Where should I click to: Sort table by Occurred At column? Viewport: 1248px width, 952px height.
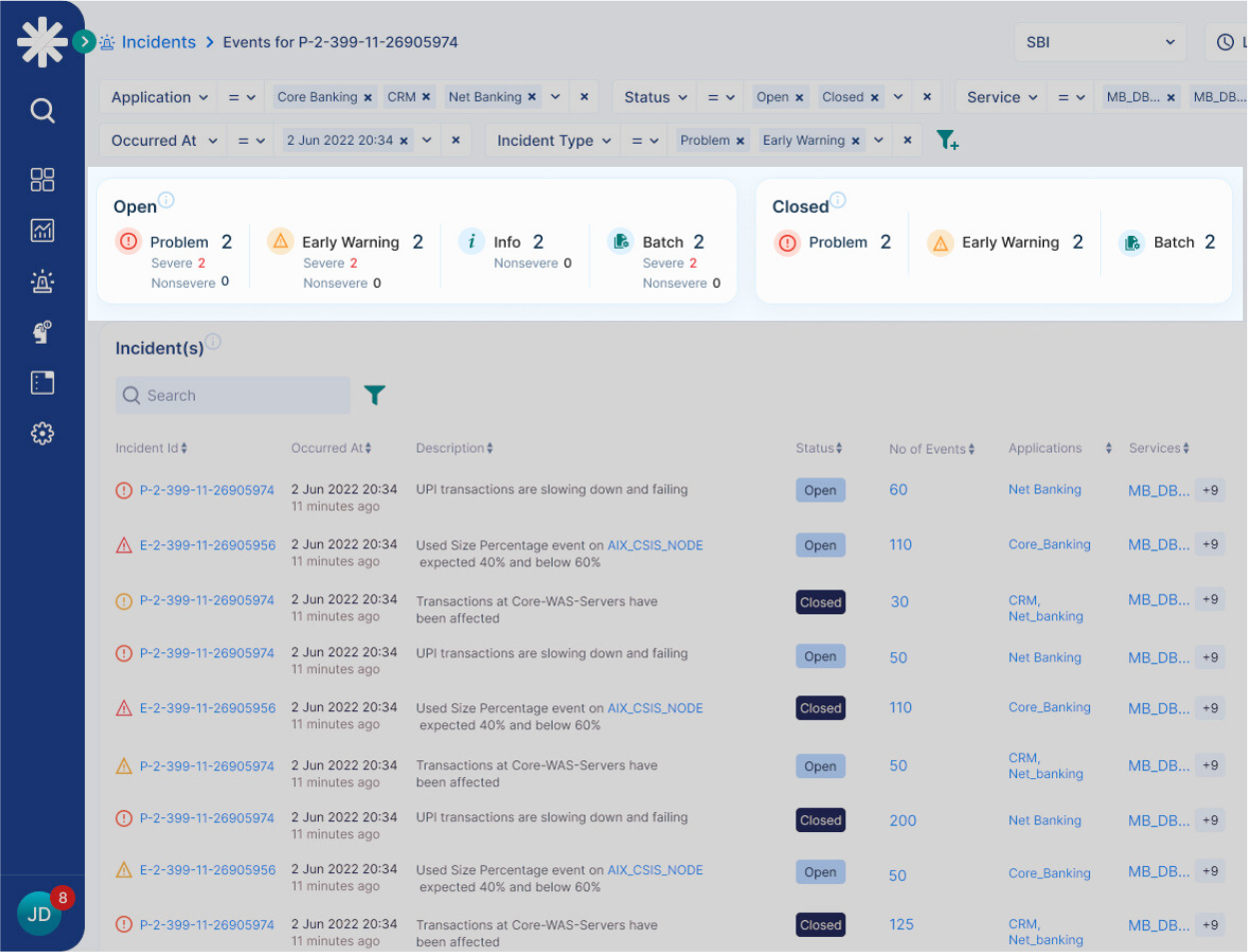[x=331, y=449]
